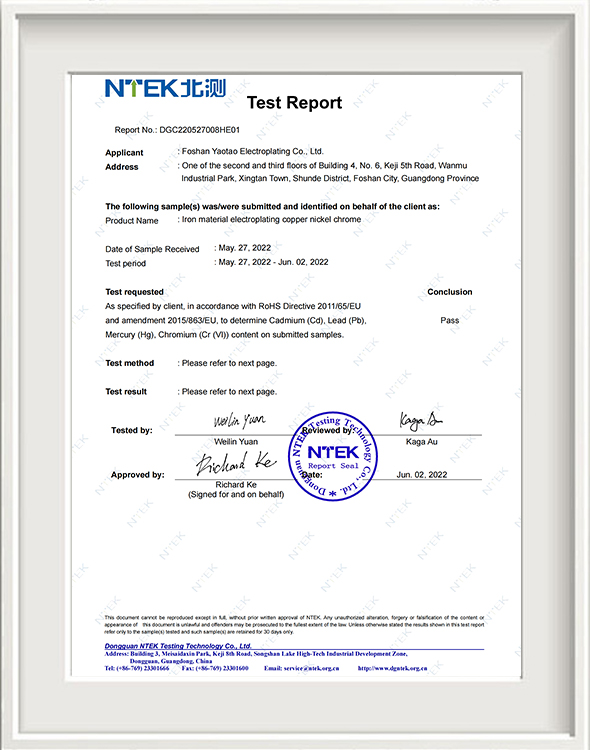Screen dimensions: 590x750
Task: Open Dongguan NTEK Testing Technology Co., Ltd. link
Action: coord(178,646)
